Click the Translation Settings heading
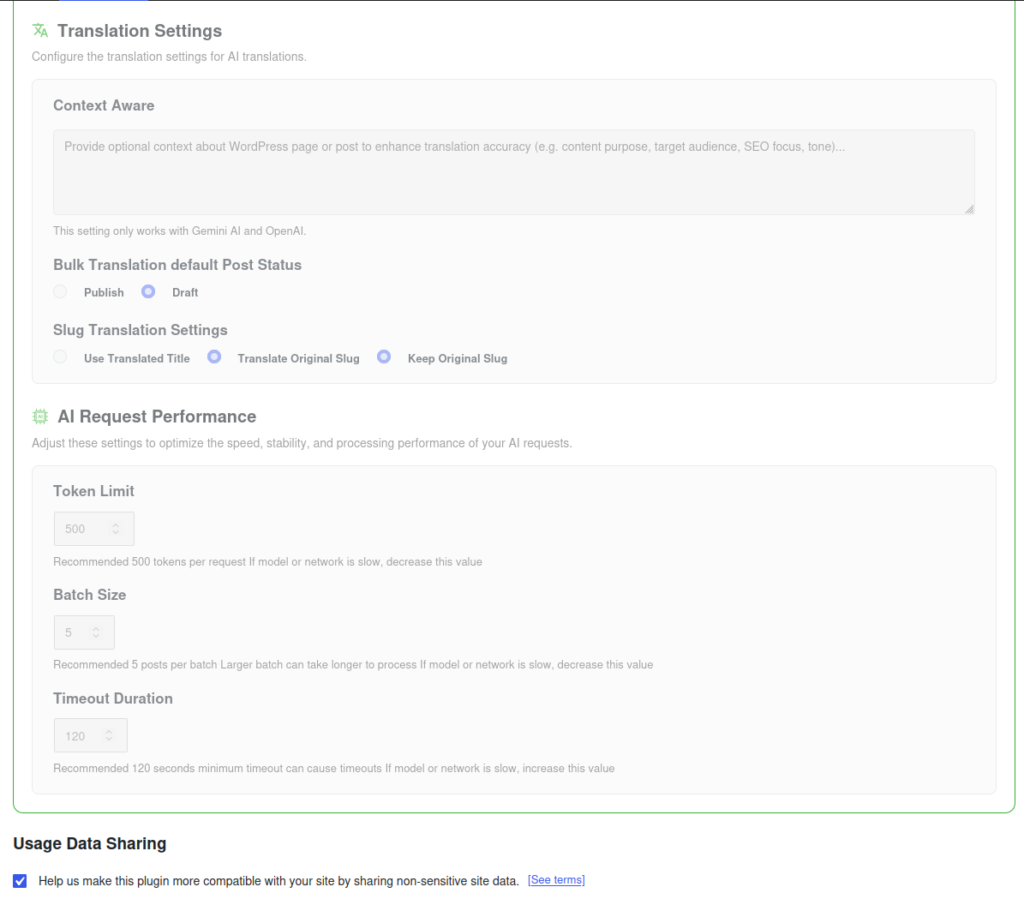The width and height of the screenshot is (1024, 899). point(140,31)
